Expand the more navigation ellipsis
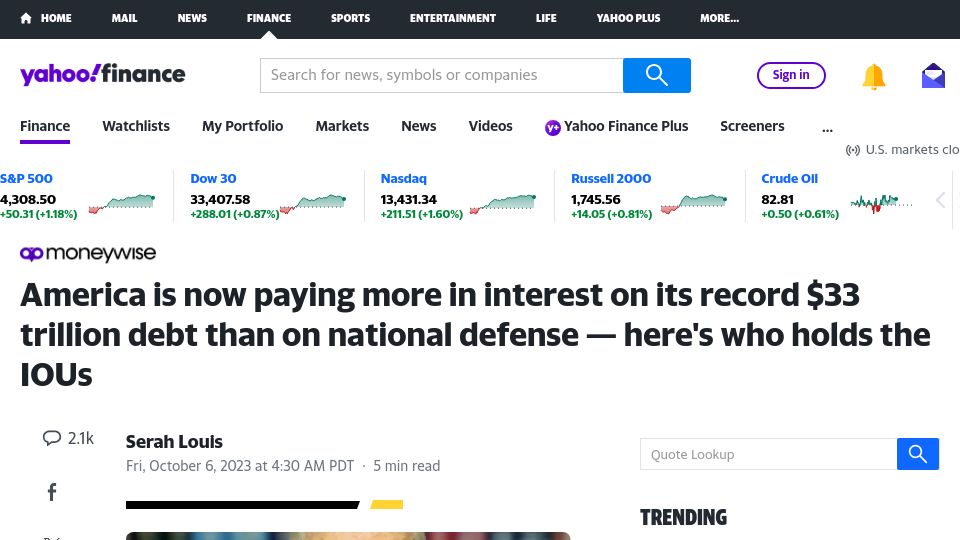 coord(827,128)
